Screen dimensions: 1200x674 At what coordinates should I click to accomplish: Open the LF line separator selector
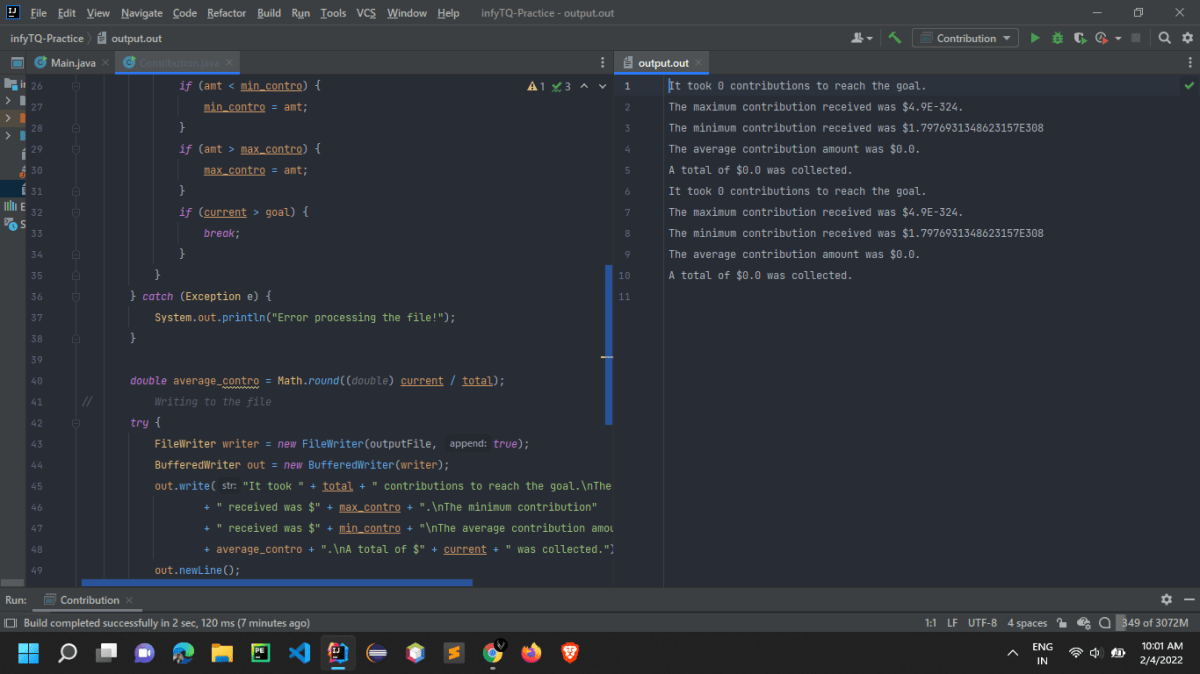coord(952,623)
